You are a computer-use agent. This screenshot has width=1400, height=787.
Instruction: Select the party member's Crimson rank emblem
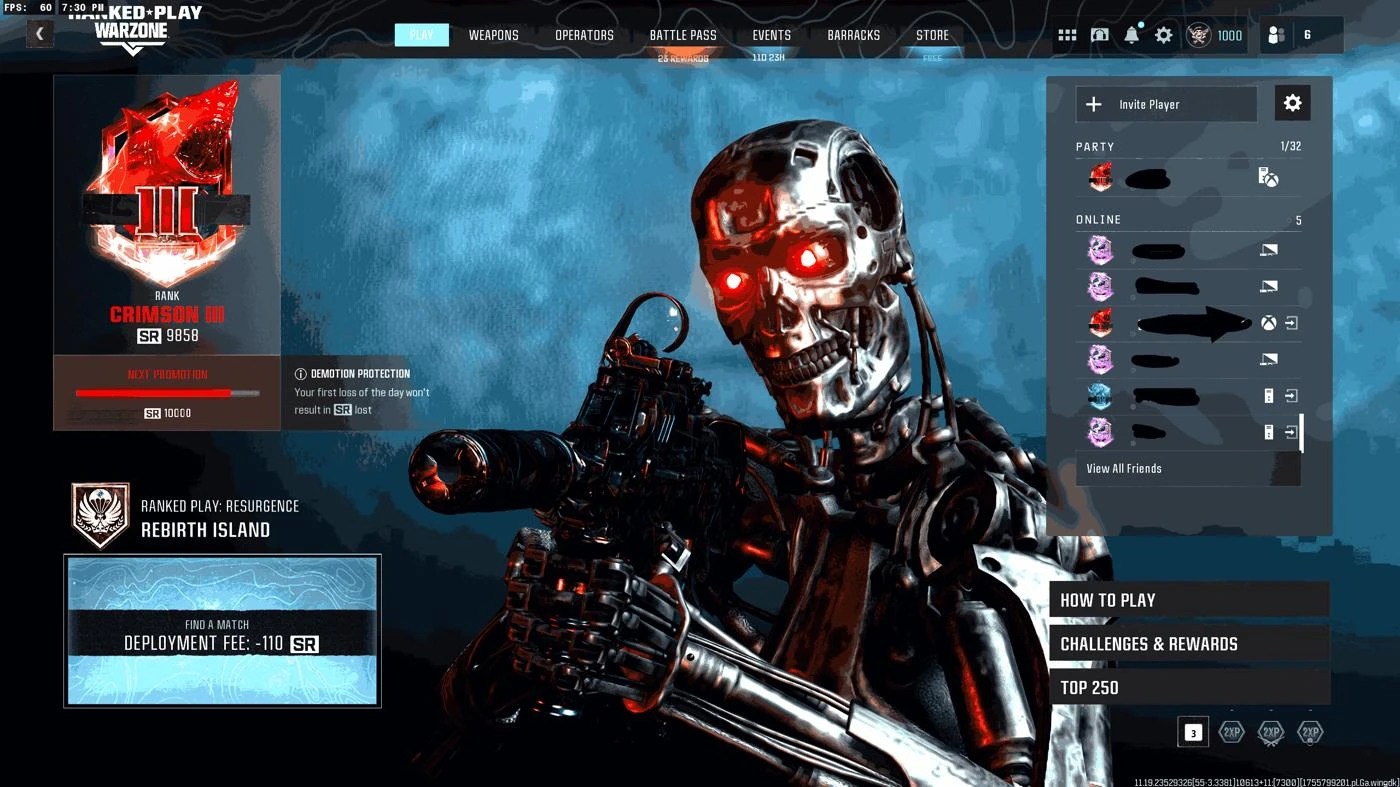(x=1101, y=178)
